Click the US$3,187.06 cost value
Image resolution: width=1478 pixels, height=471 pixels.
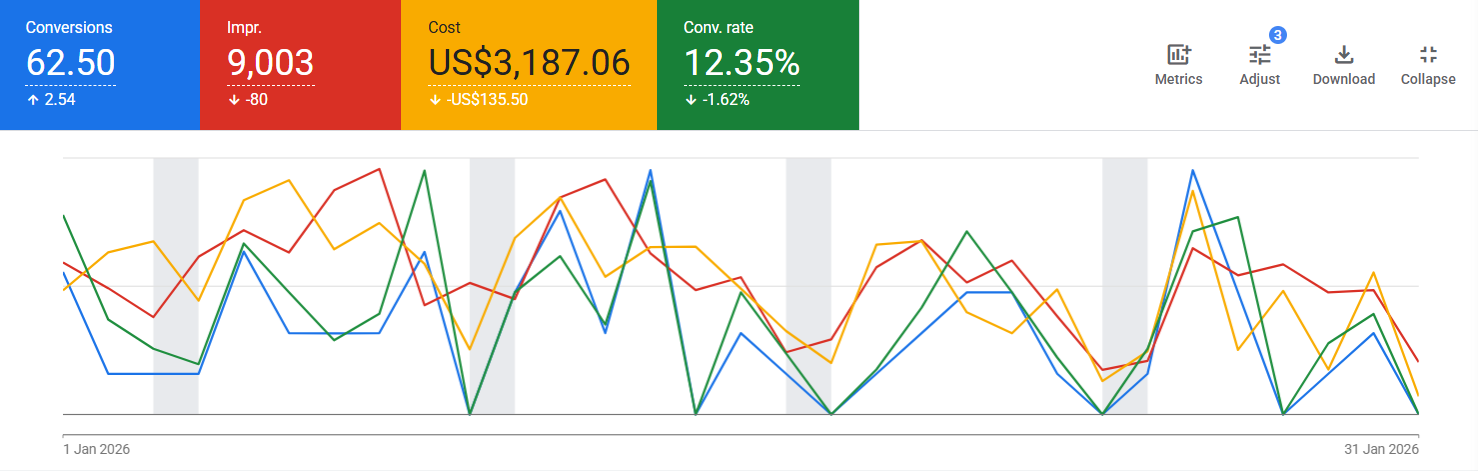(529, 64)
